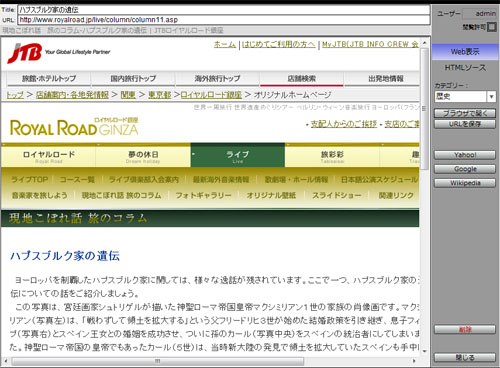The height and width of the screenshot is (368, 500).
Task: Click the ブラウザで開く button
Action: coord(465,113)
